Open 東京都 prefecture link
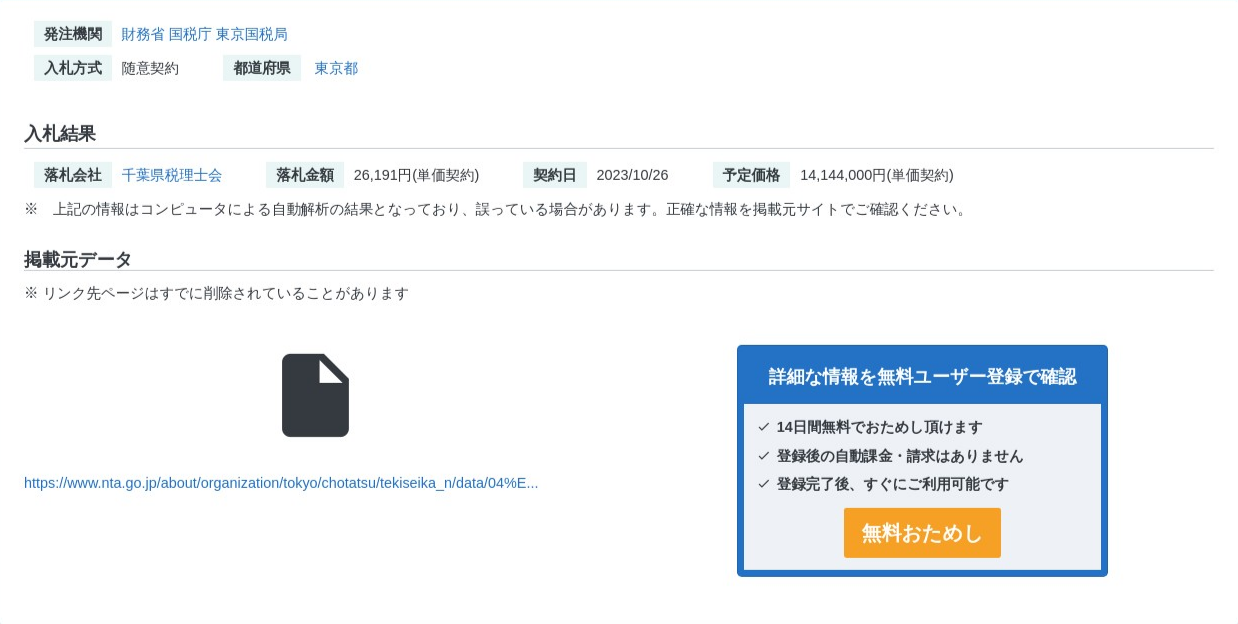 click(x=336, y=68)
